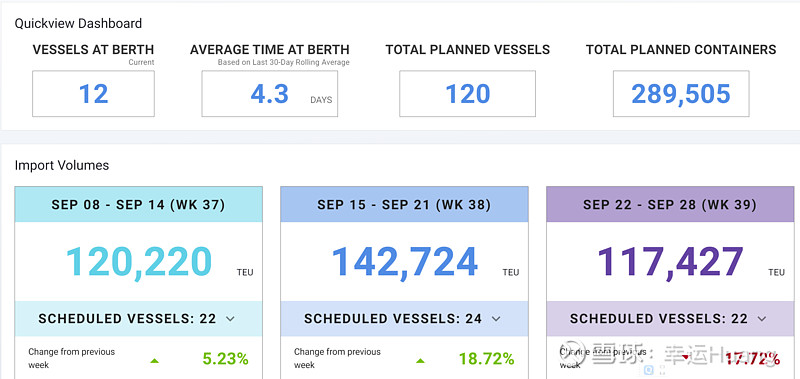Image resolution: width=800 pixels, height=379 pixels.
Task: Click the Quickview Dashboard heading
Action: (x=78, y=23)
